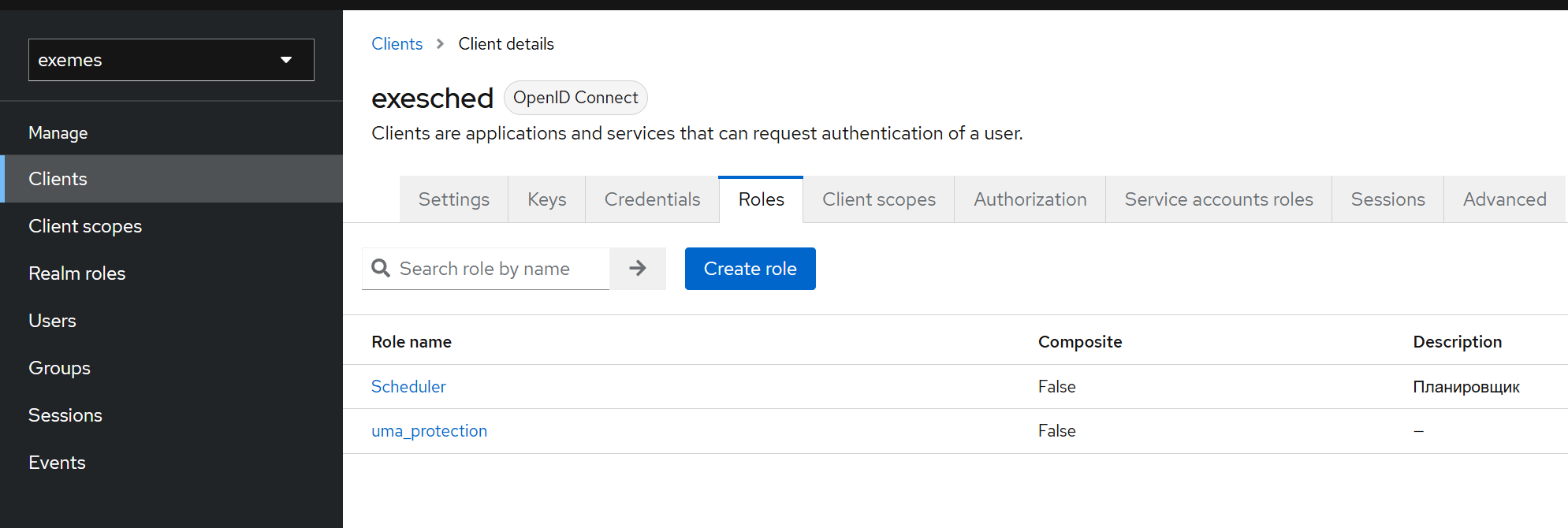Open the exemes realm dropdown
The height and width of the screenshot is (528, 1568).
(x=171, y=60)
